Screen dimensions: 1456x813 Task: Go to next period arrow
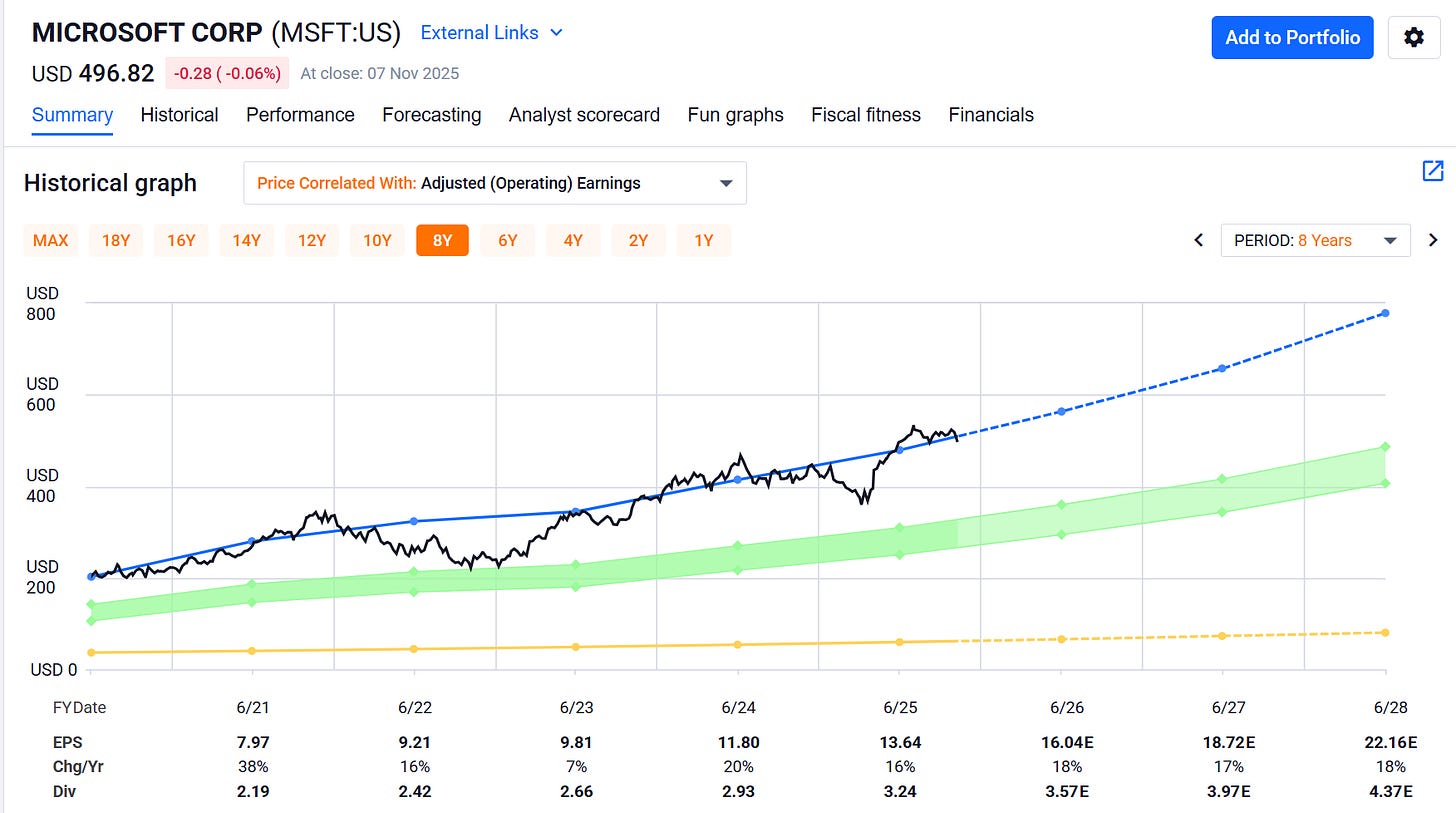pyautogui.click(x=1433, y=240)
